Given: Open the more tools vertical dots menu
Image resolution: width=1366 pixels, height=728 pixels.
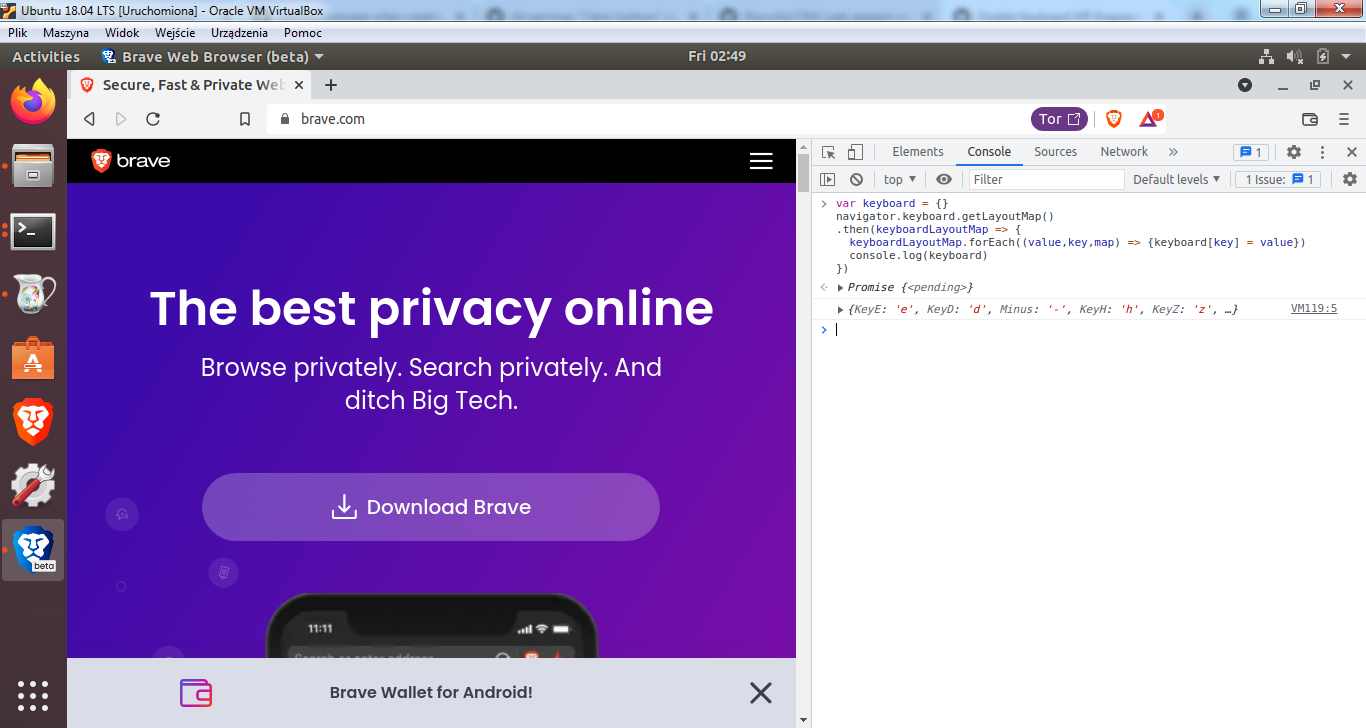Looking at the screenshot, I should coord(1322,151).
